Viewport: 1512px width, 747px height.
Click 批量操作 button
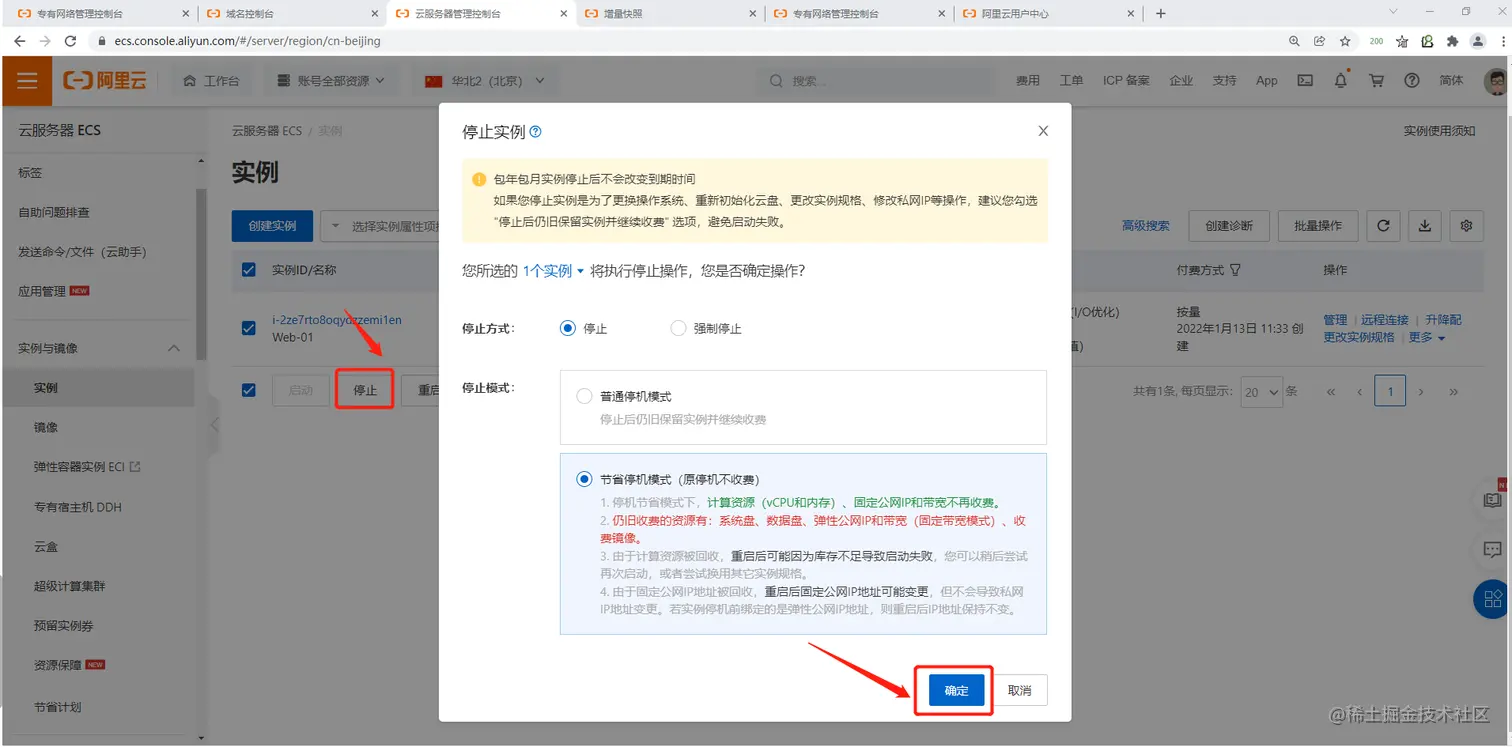point(1318,226)
